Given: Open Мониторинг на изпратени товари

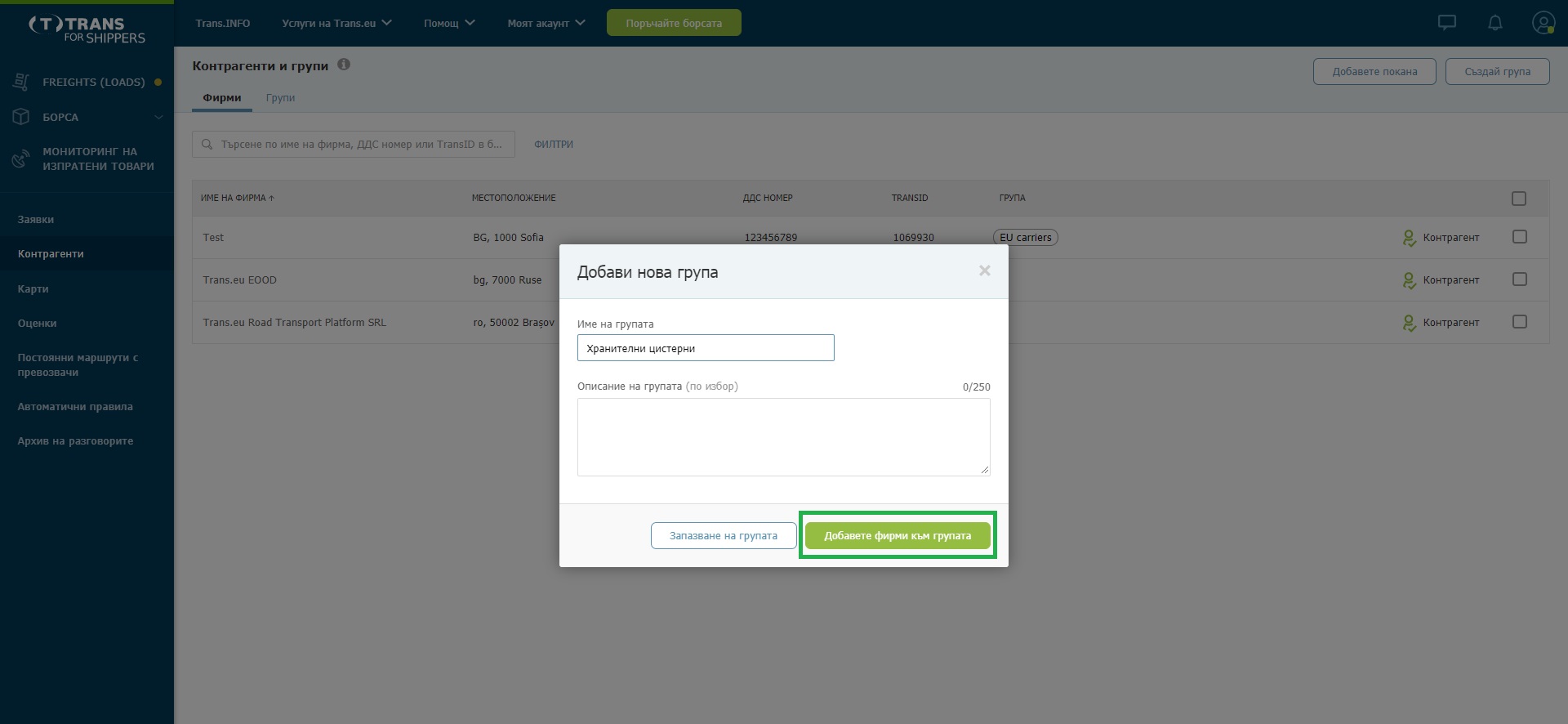Looking at the screenshot, I should tap(98, 159).
